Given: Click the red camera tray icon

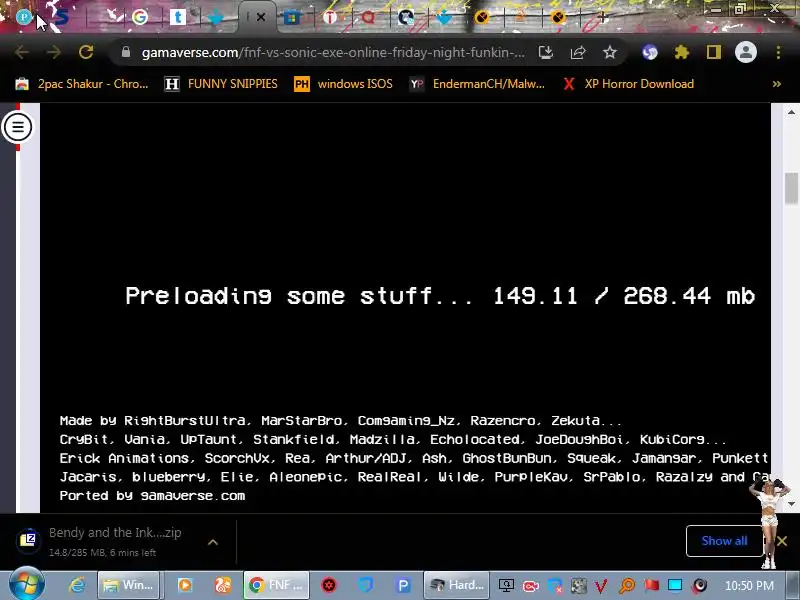Looking at the screenshot, I should click(x=531, y=586).
